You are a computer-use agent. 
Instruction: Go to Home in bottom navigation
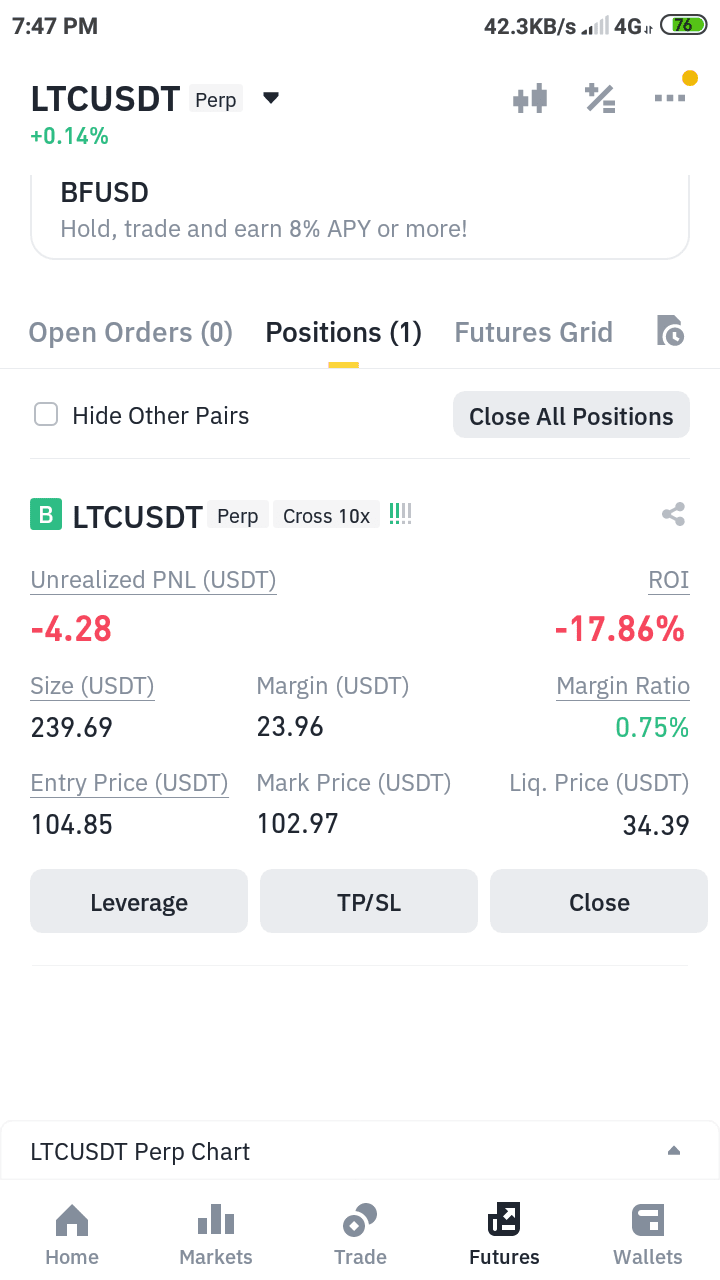click(x=72, y=1236)
